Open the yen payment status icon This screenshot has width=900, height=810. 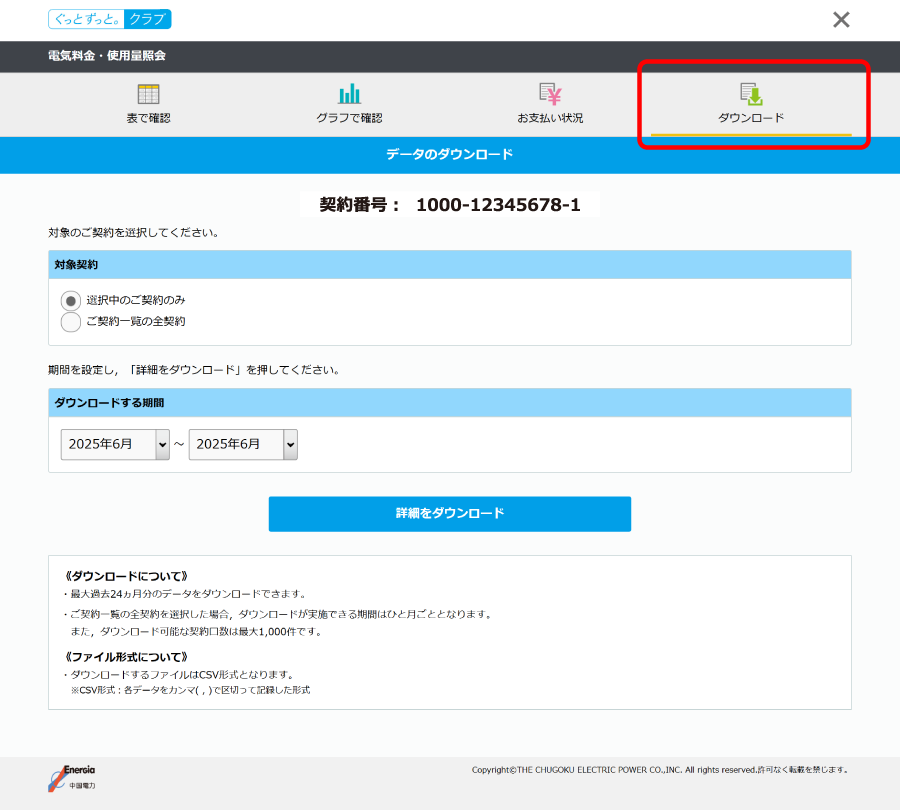(550, 94)
